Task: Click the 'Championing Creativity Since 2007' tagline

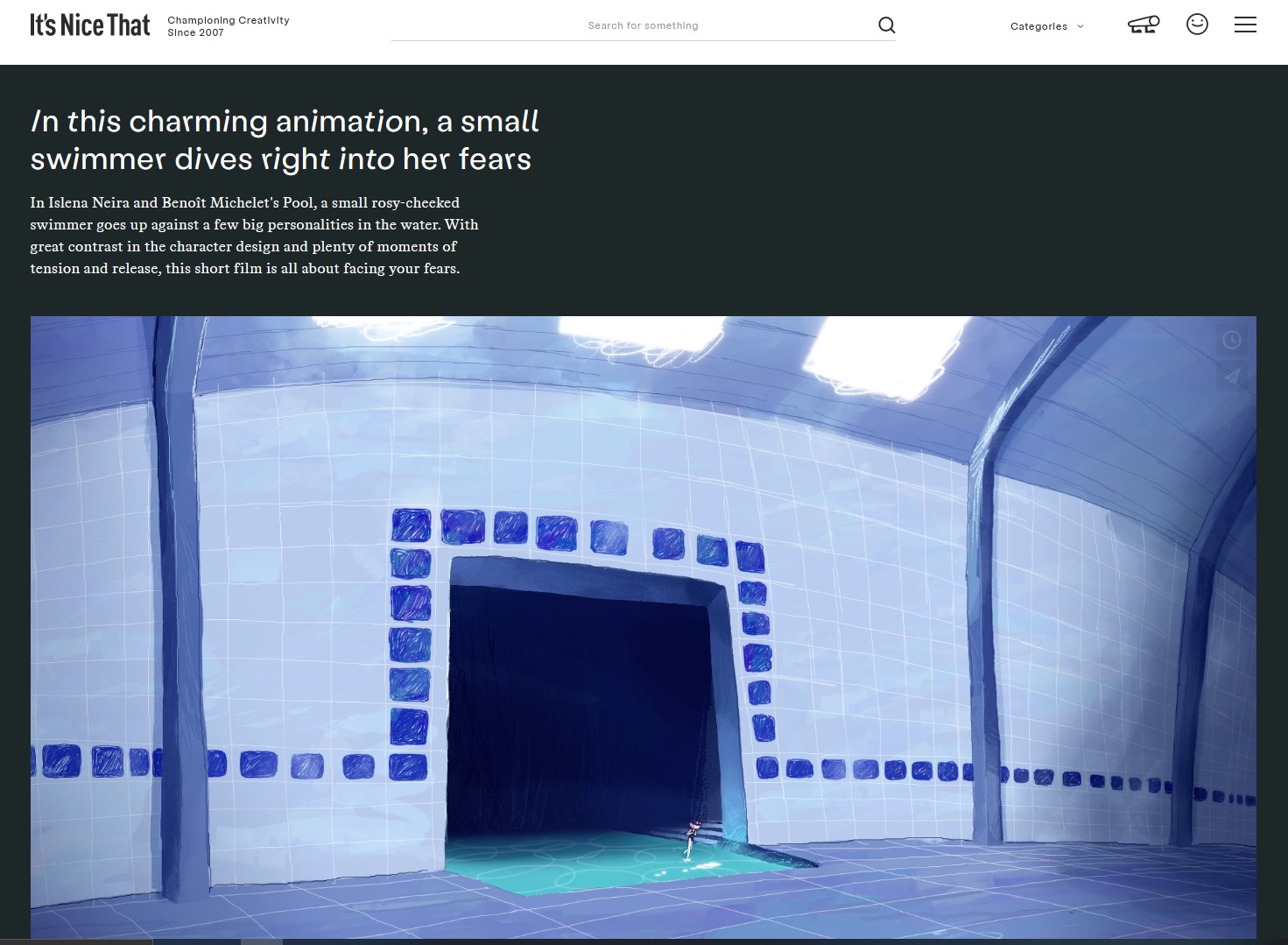Action: tap(229, 26)
